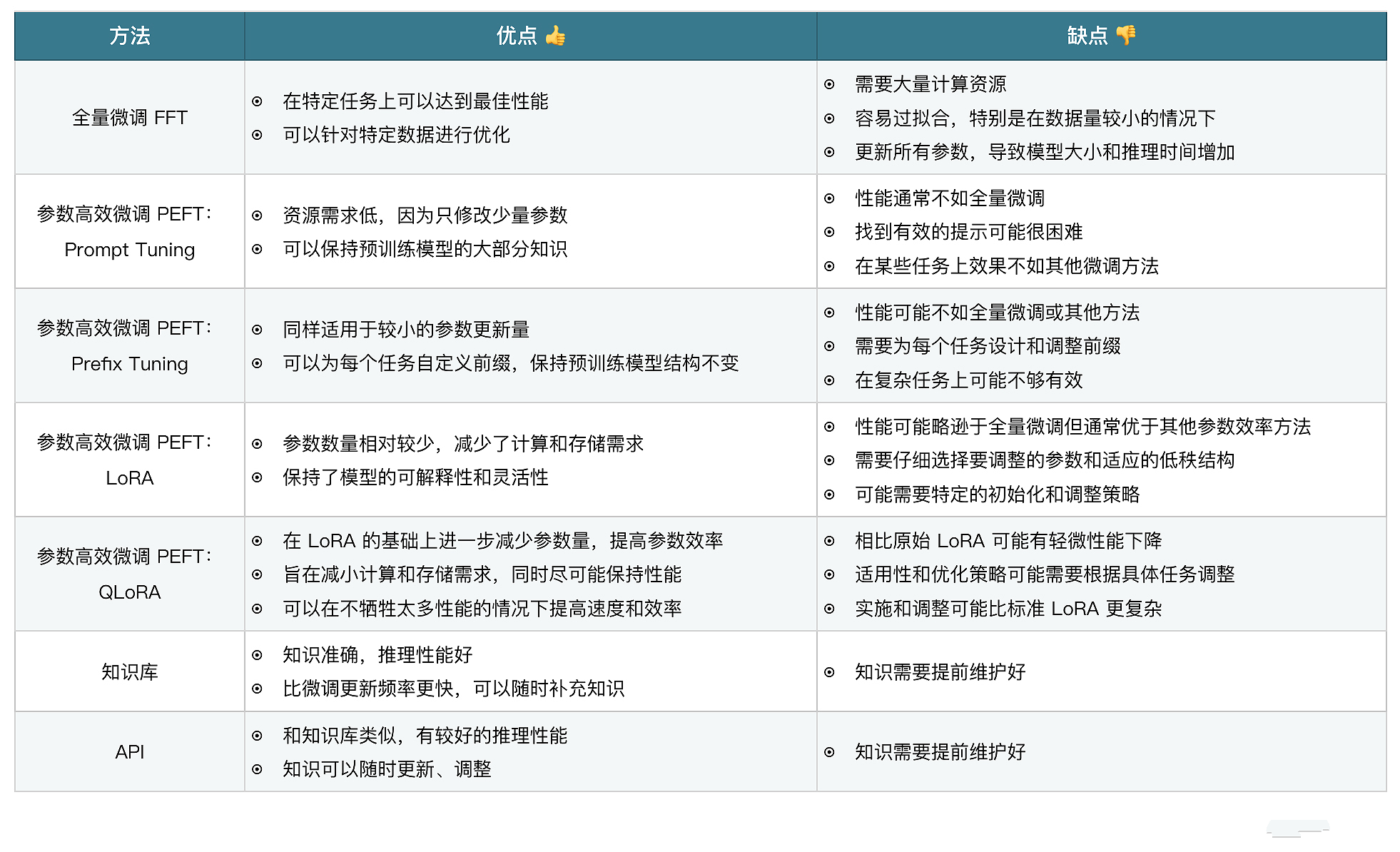Select the 缺点 column header text
Image resolution: width=1400 pixels, height=852 pixels.
coord(1087,36)
